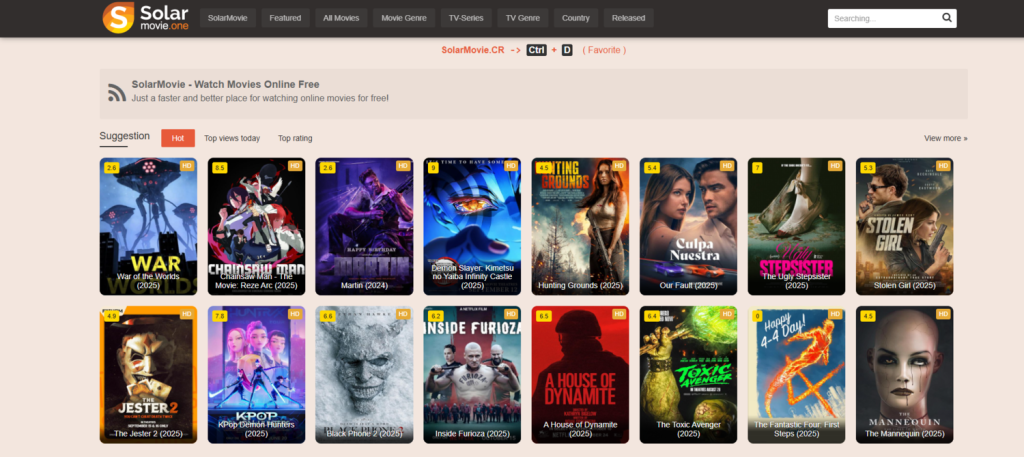Viewport: 1024px width, 457px height.
Task: Open The Ugly Stepsister poster
Action: (797, 227)
